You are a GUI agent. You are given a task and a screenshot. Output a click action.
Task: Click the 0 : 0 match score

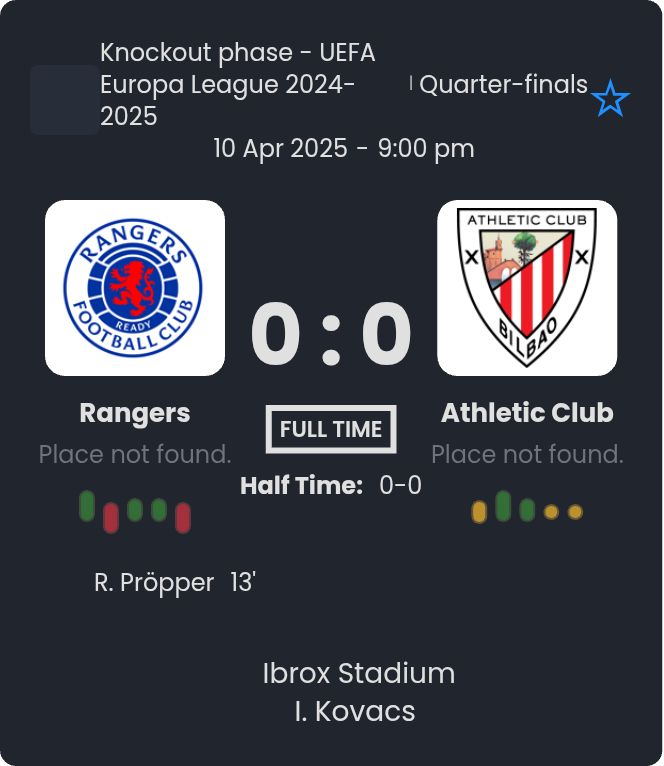(x=331, y=335)
